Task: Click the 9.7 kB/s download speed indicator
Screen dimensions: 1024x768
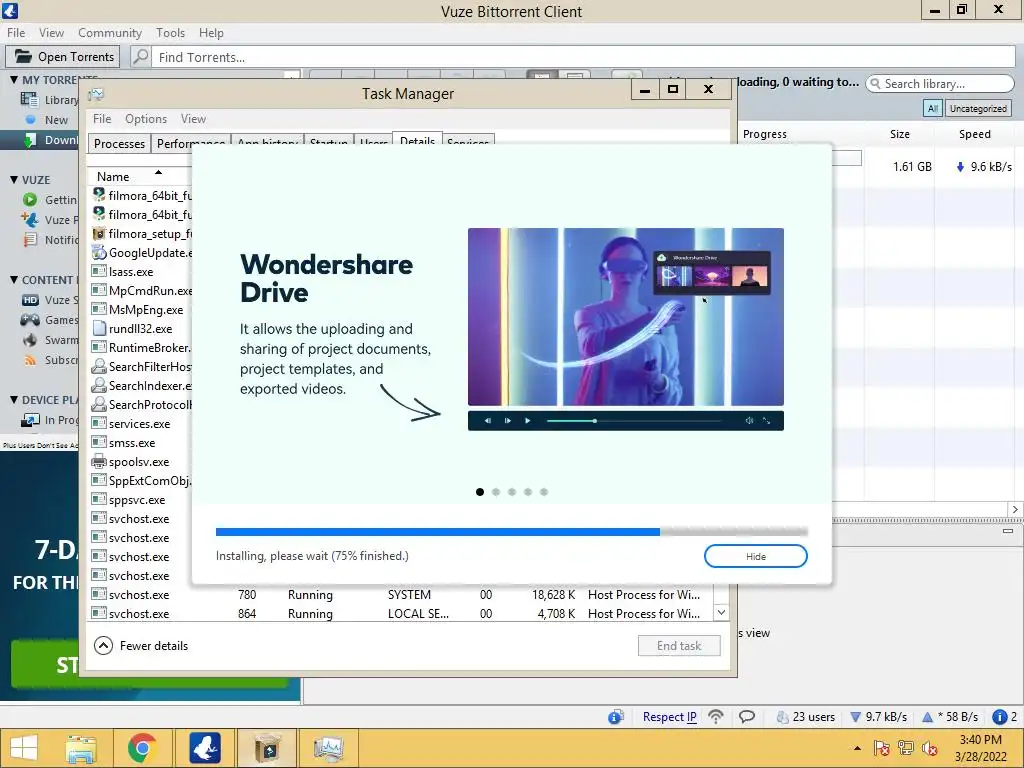Action: pos(878,716)
